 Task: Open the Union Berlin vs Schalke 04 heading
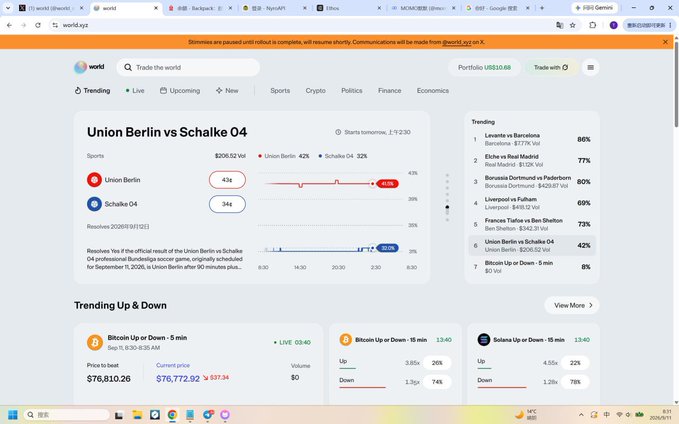tap(167, 132)
